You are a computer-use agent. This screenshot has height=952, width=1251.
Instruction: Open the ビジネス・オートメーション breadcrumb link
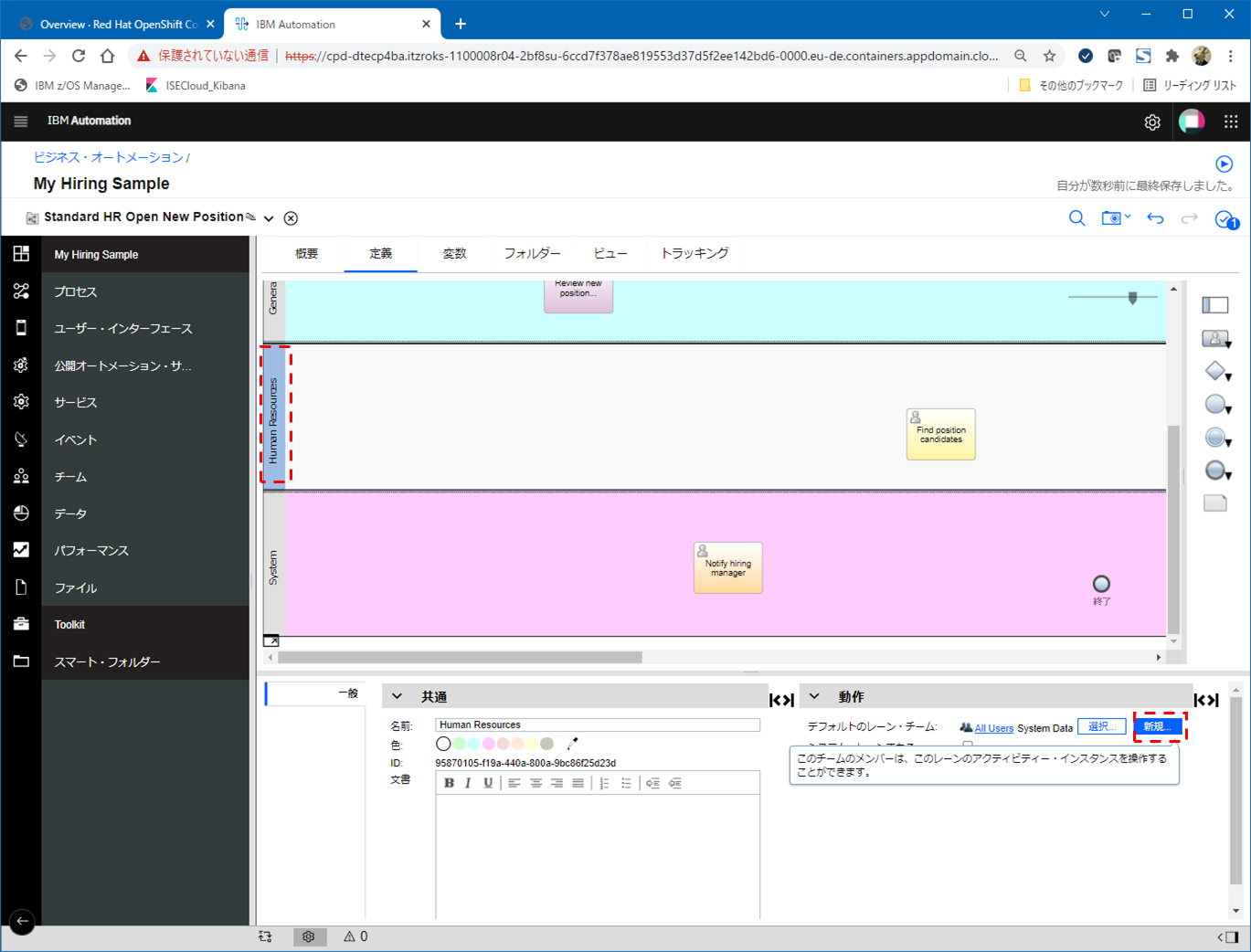(x=109, y=157)
